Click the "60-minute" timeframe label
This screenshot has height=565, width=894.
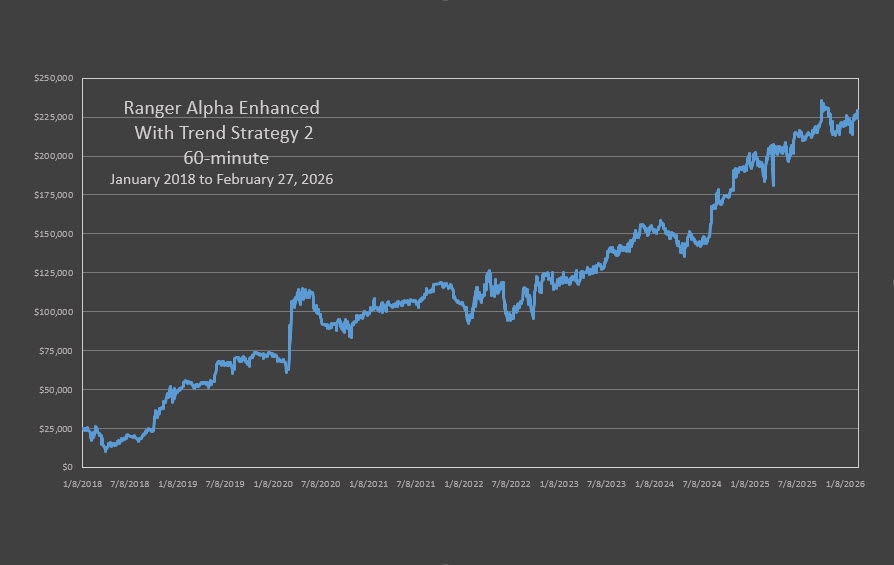point(221,157)
